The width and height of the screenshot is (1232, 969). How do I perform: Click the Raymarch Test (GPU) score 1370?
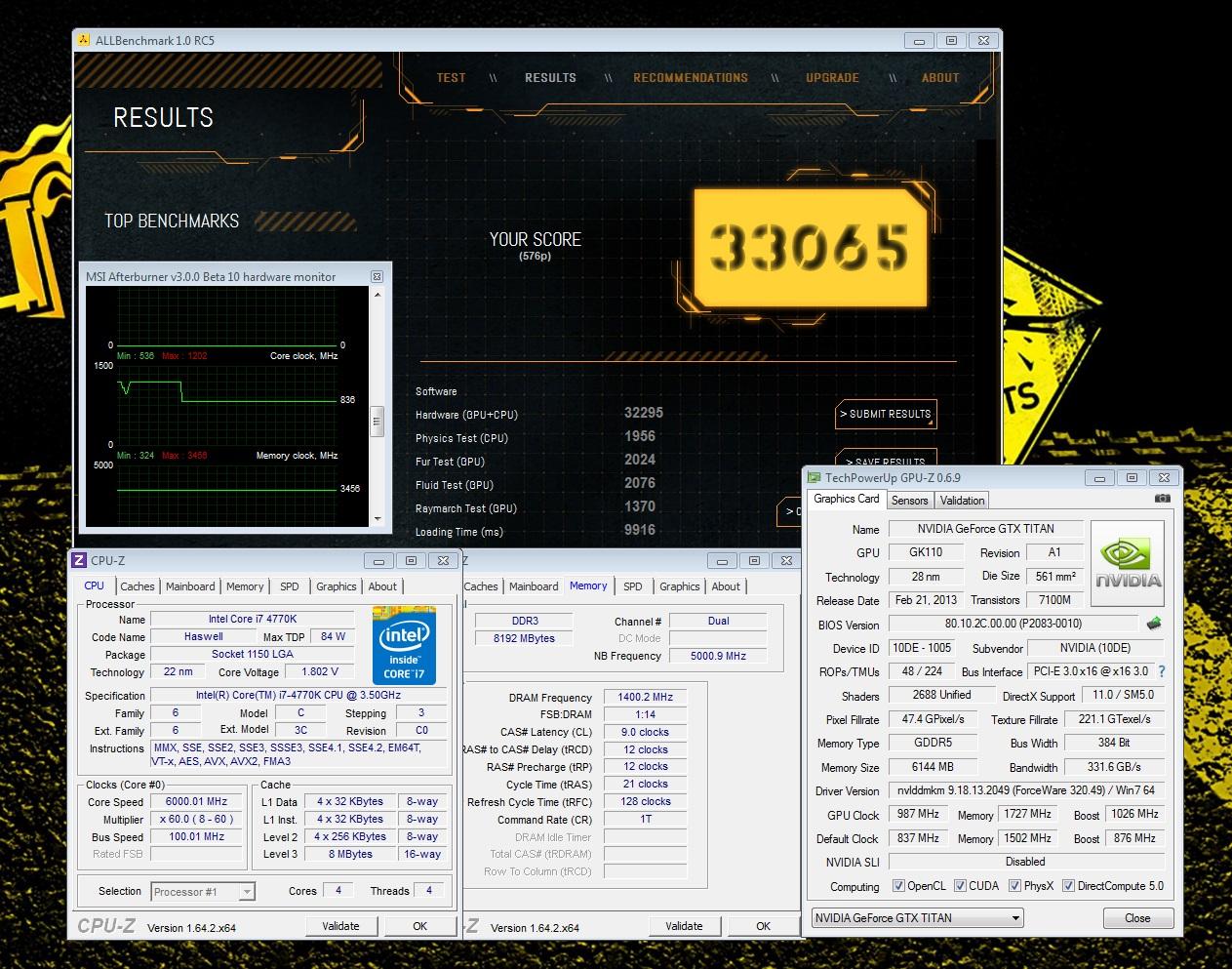(x=640, y=506)
